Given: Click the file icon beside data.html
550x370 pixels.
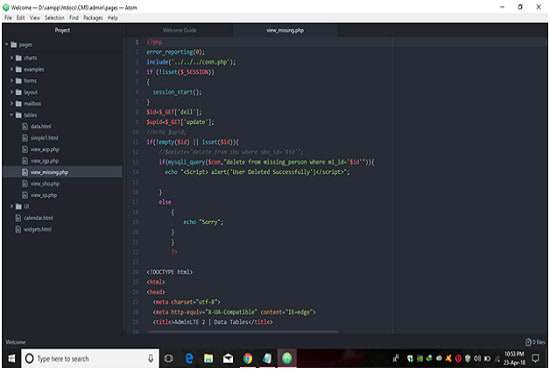Looking at the screenshot, I should tap(25, 126).
